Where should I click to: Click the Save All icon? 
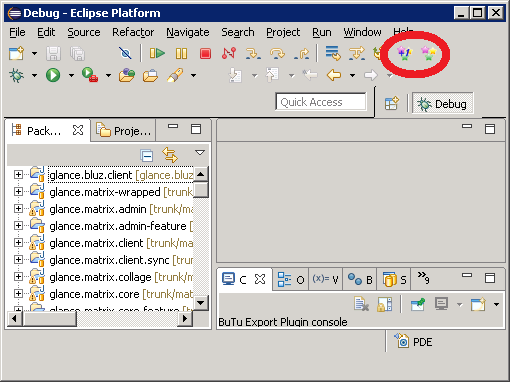[x=77, y=53]
